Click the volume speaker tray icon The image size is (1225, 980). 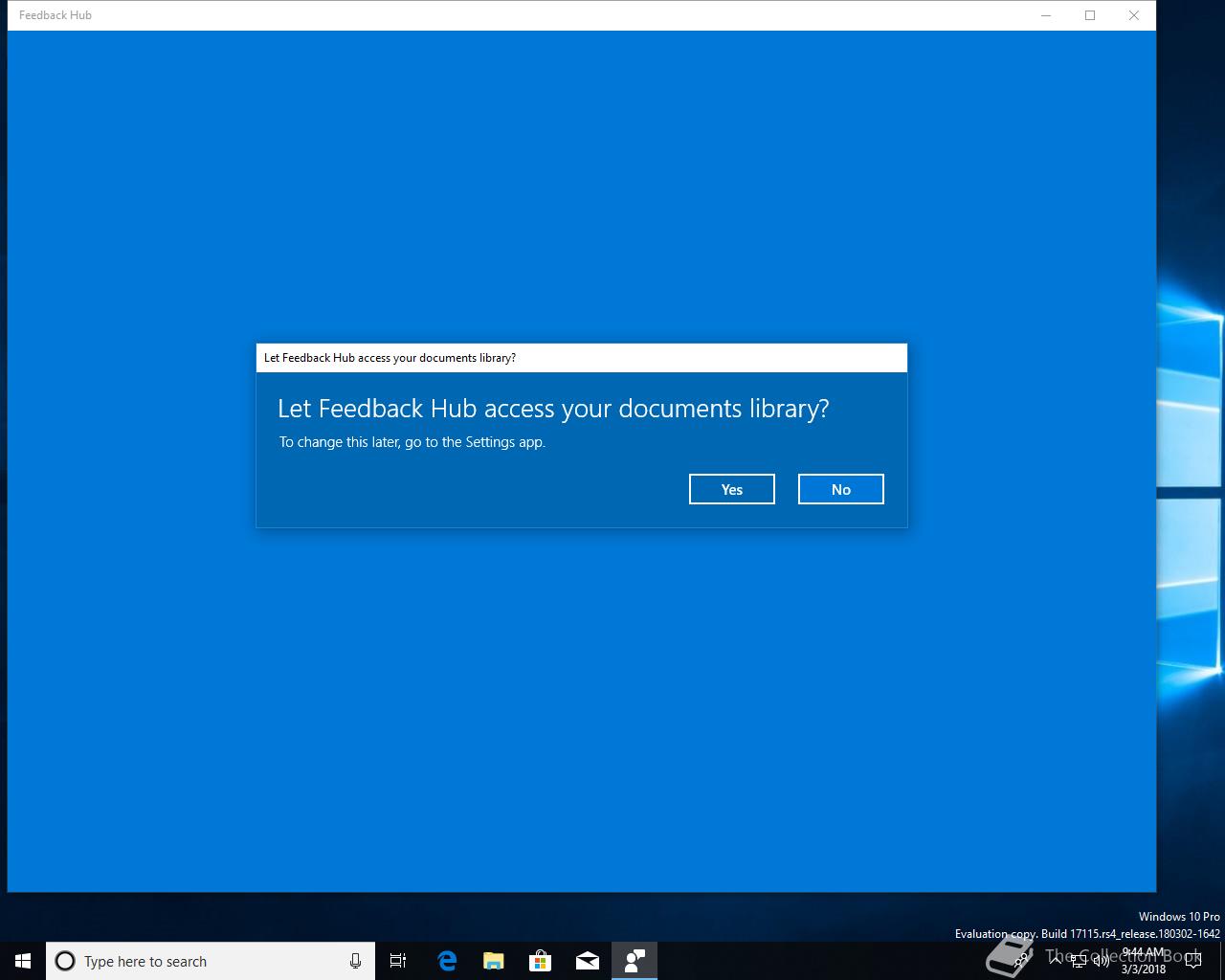click(x=1101, y=961)
